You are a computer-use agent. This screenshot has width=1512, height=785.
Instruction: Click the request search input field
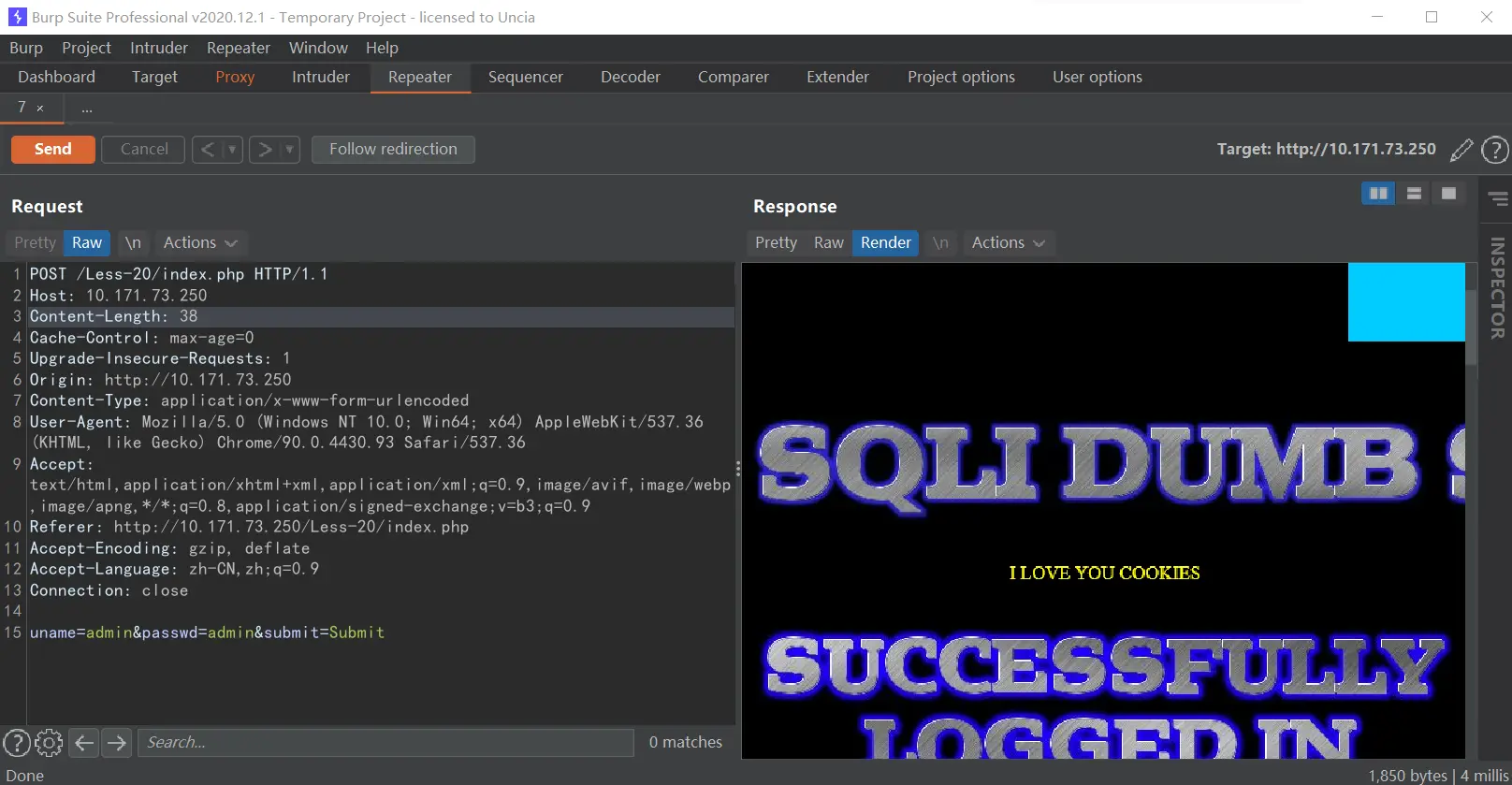(385, 743)
